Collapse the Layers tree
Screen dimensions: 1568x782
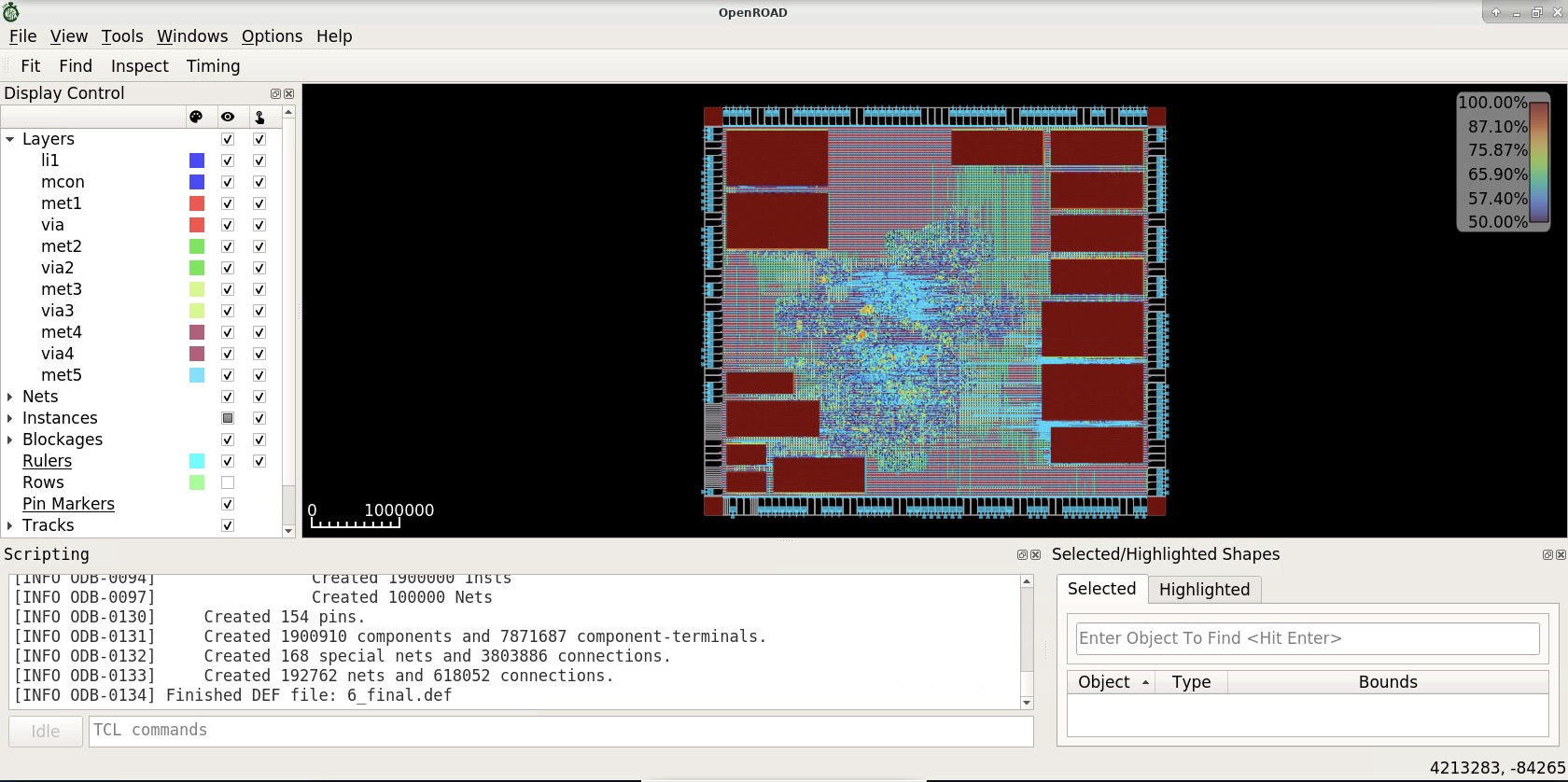click(x=10, y=139)
